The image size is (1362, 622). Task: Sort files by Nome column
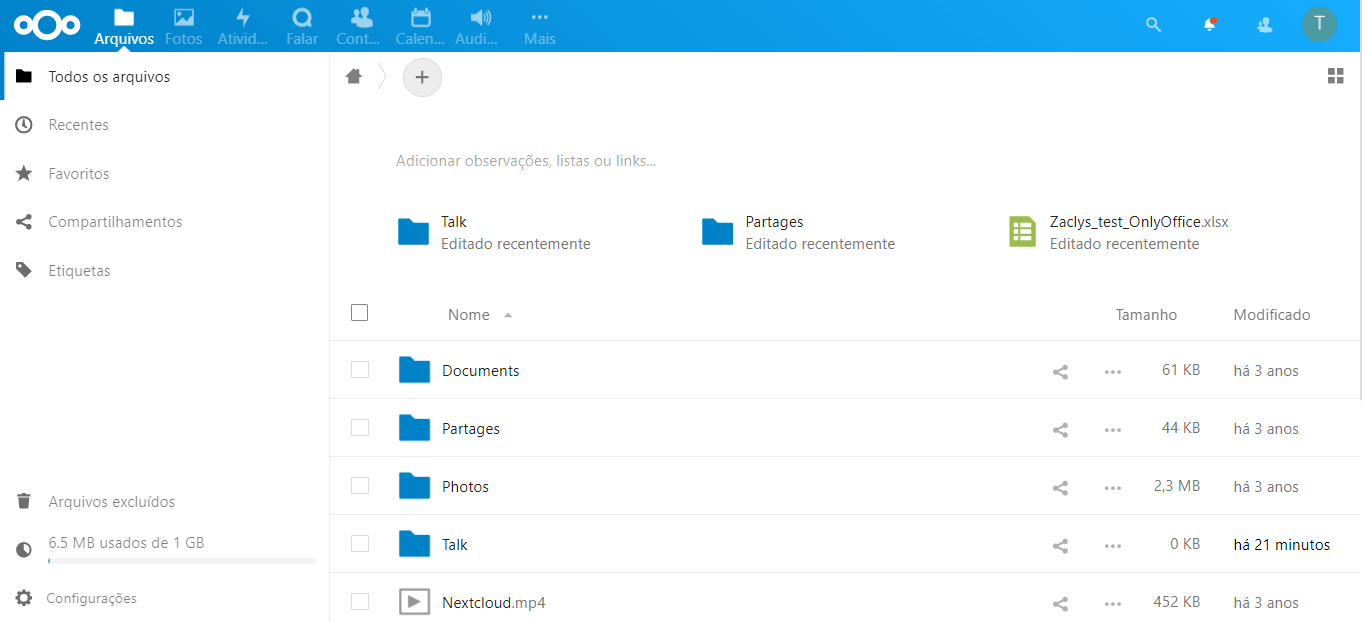(x=469, y=315)
